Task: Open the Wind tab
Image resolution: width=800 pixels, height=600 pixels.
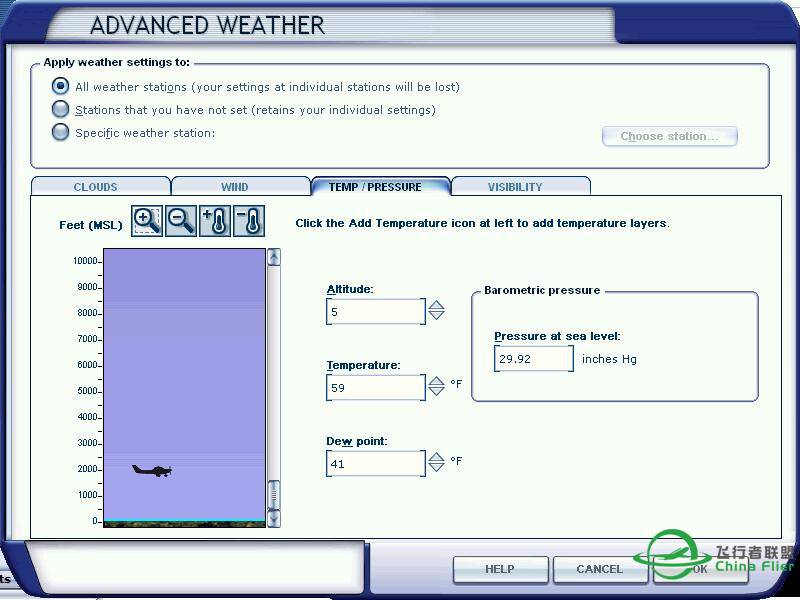Action: pos(241,186)
